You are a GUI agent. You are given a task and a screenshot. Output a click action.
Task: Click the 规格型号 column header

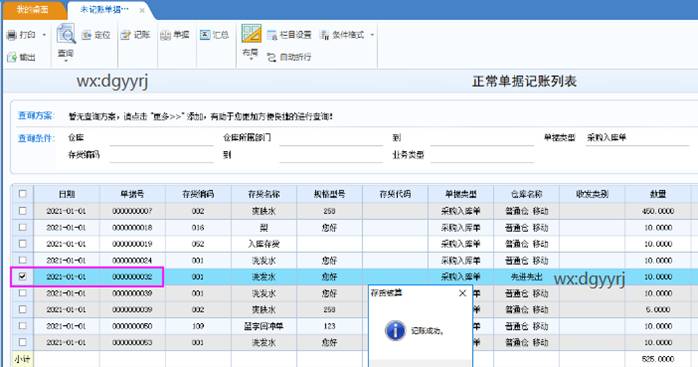(329, 194)
